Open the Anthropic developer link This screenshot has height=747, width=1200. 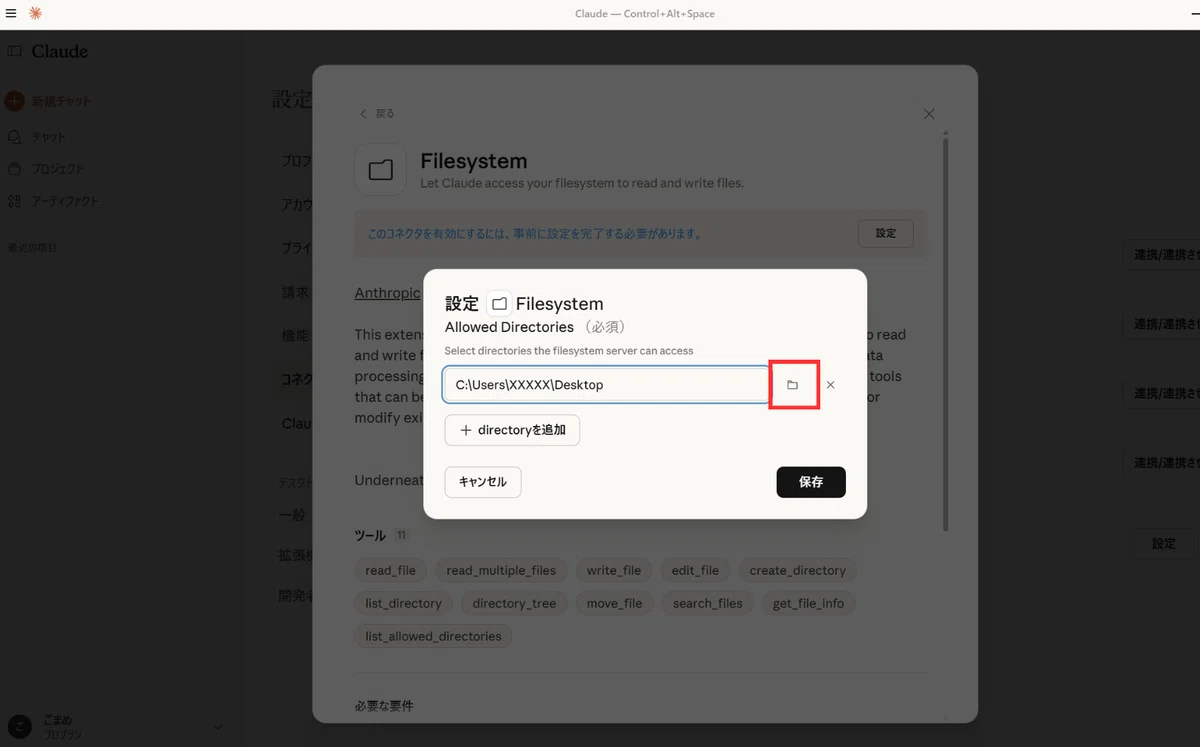[388, 293]
